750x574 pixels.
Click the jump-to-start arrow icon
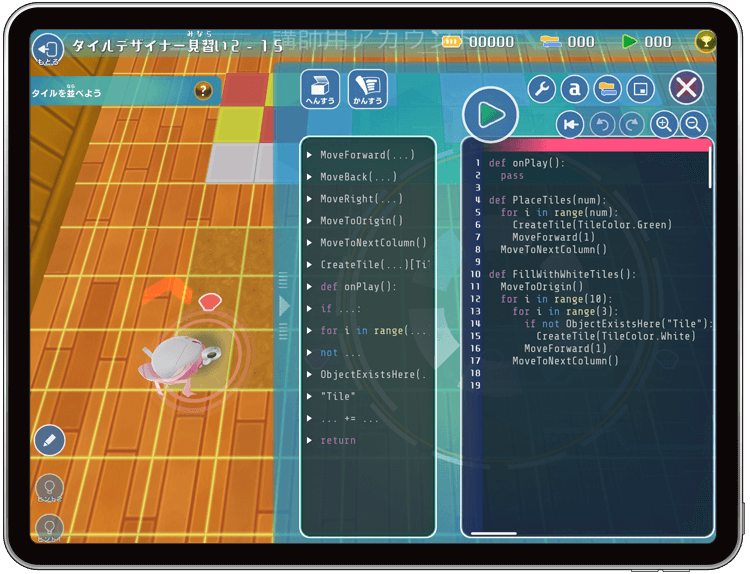(570, 124)
